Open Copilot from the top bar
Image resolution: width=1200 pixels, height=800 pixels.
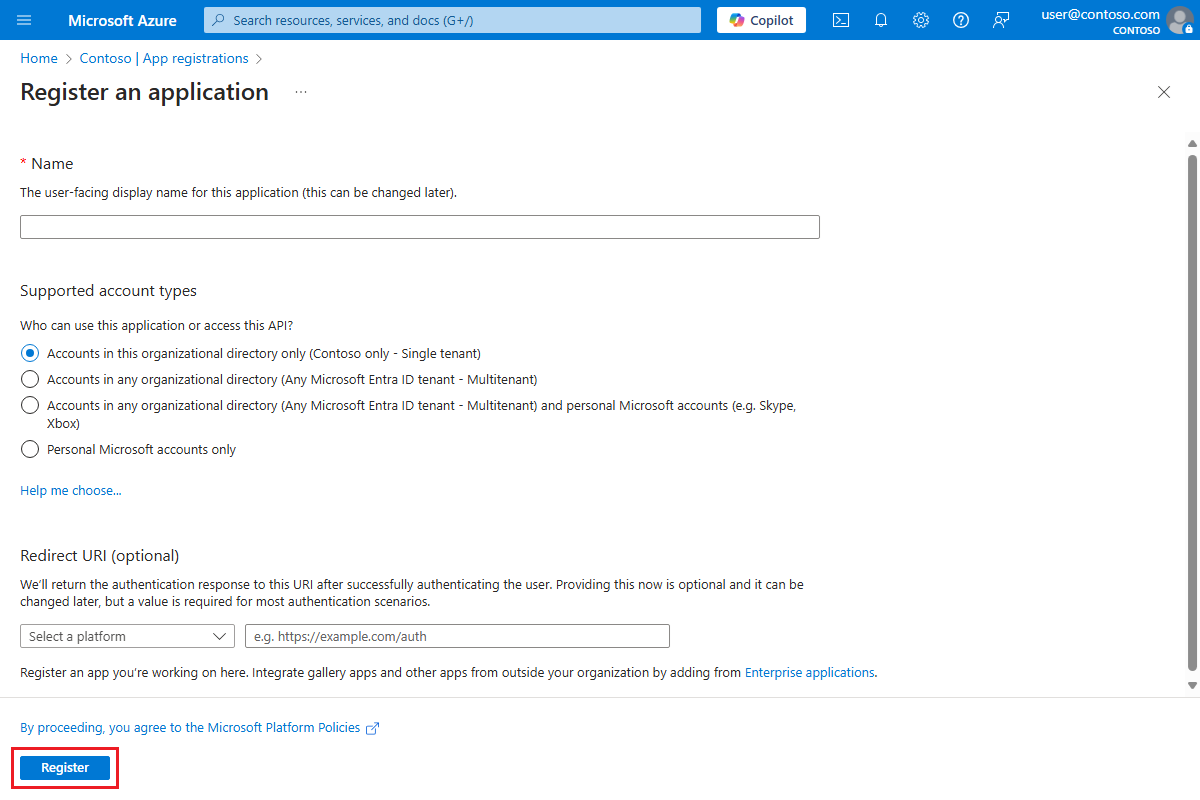(x=761, y=20)
